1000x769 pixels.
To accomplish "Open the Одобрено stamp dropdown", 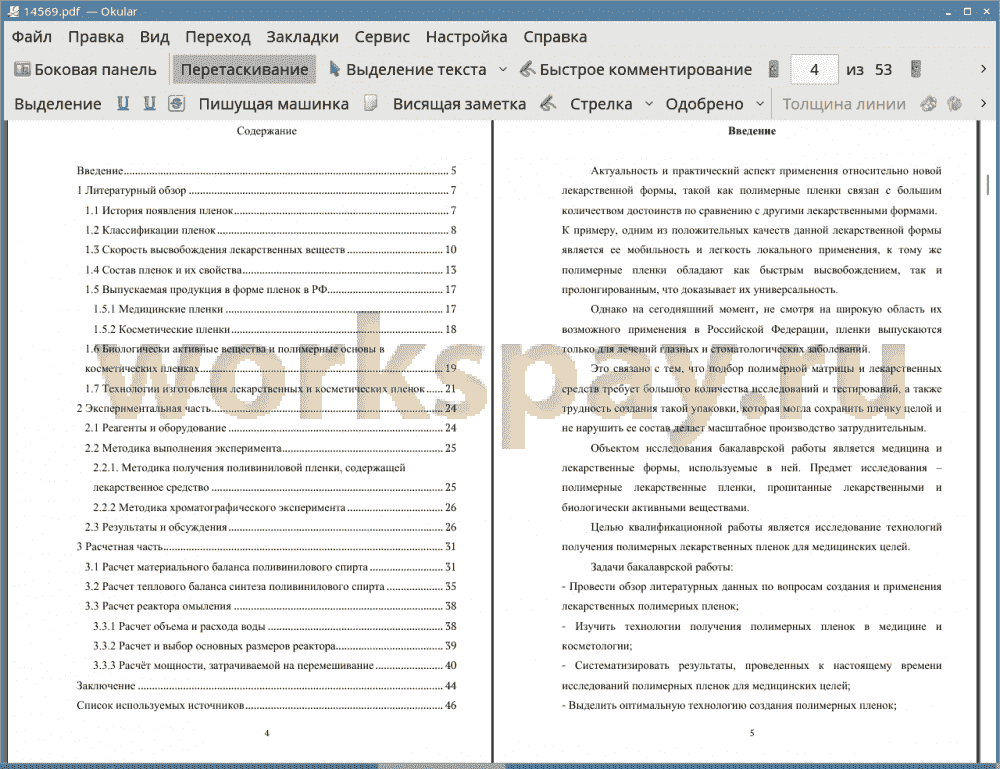I will (760, 104).
